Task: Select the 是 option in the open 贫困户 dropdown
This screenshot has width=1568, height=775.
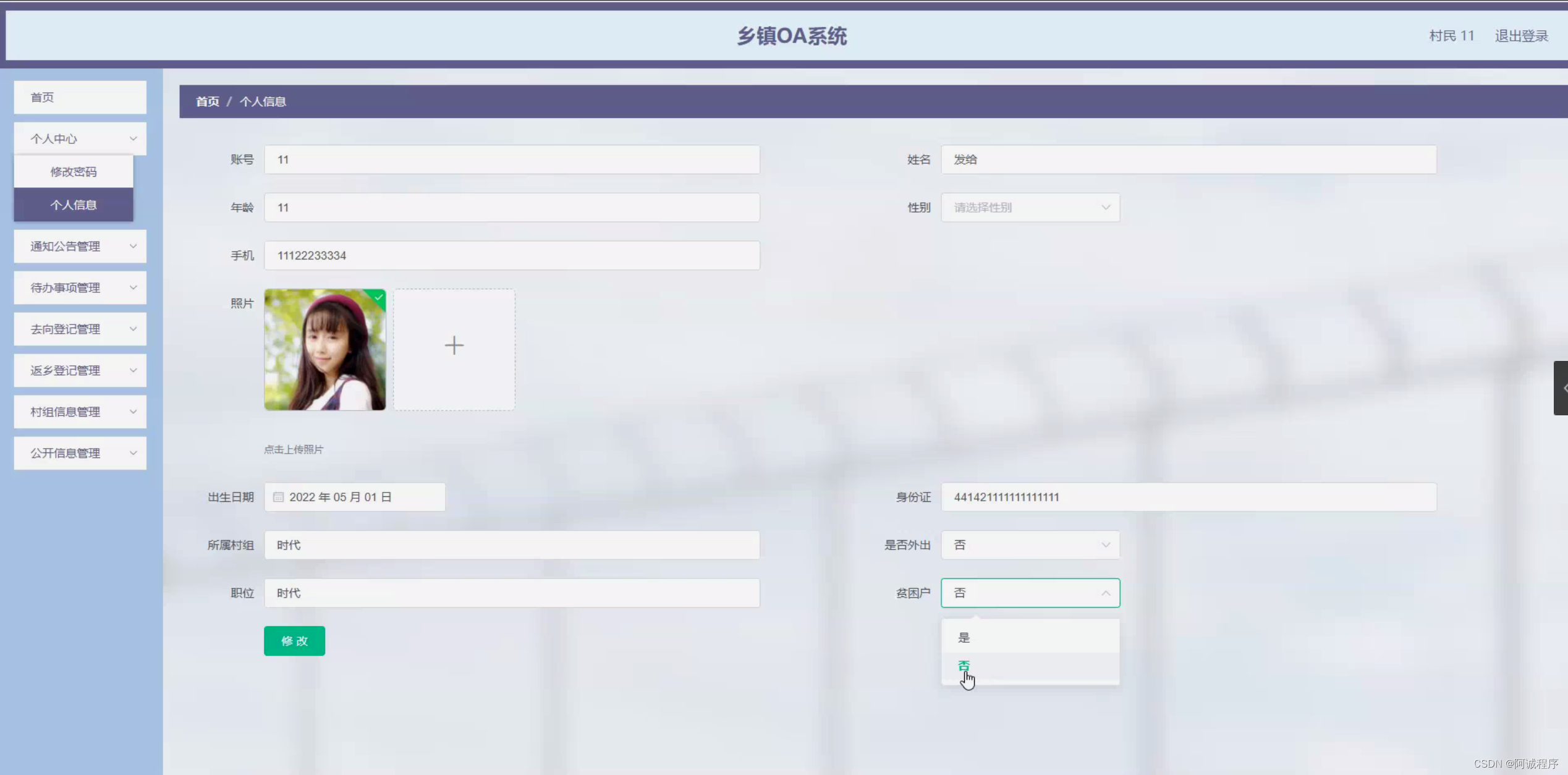Action: [964, 637]
